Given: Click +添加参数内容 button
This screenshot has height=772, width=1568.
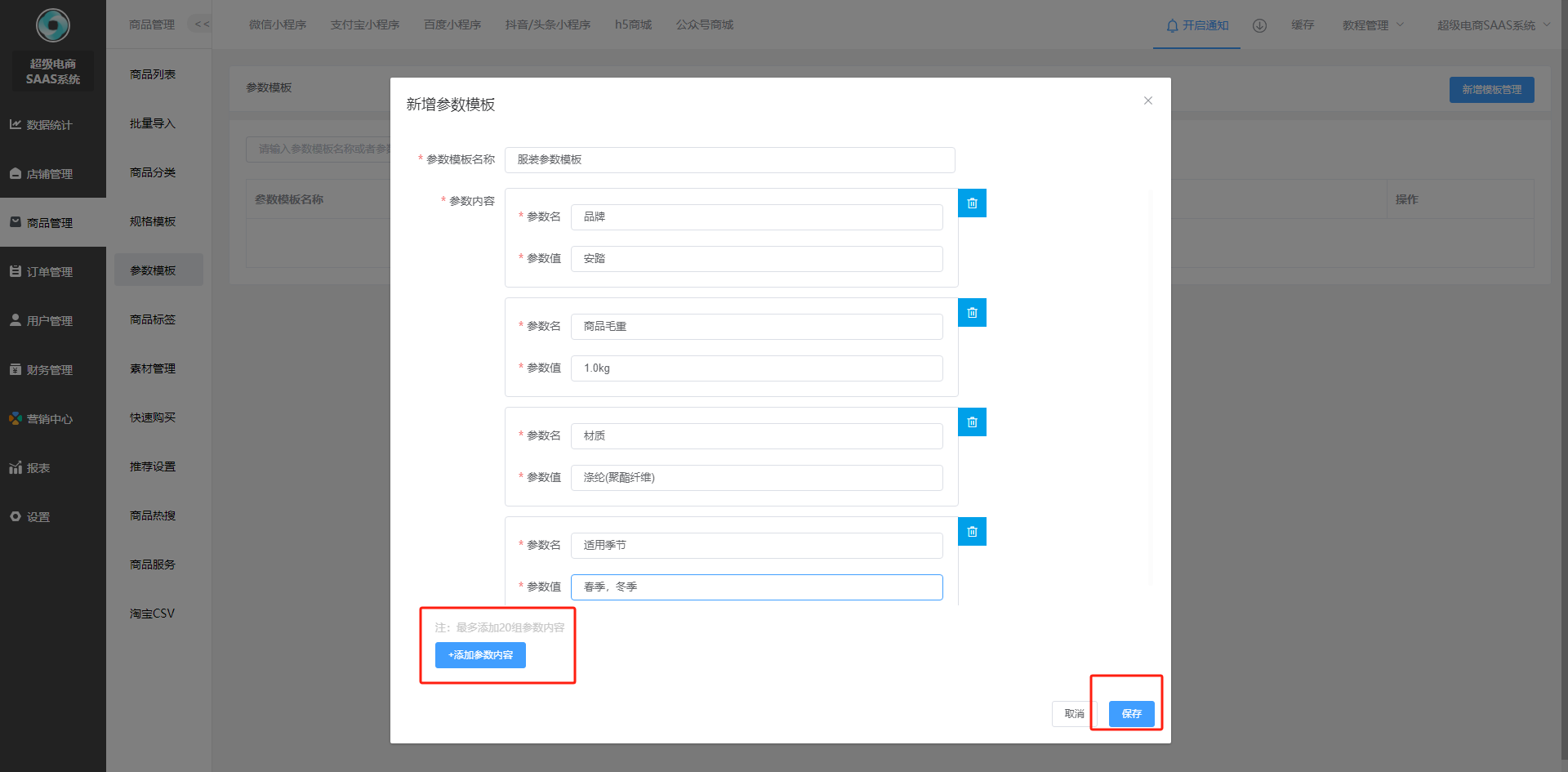Looking at the screenshot, I should click(480, 655).
